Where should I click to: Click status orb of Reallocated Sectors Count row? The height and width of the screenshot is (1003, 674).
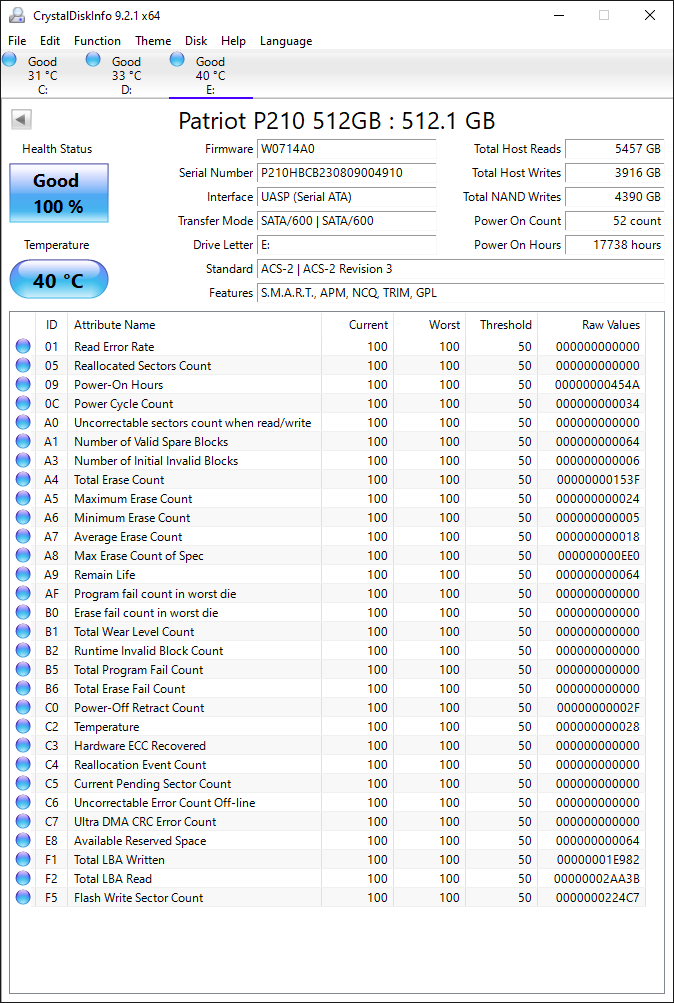pos(23,366)
